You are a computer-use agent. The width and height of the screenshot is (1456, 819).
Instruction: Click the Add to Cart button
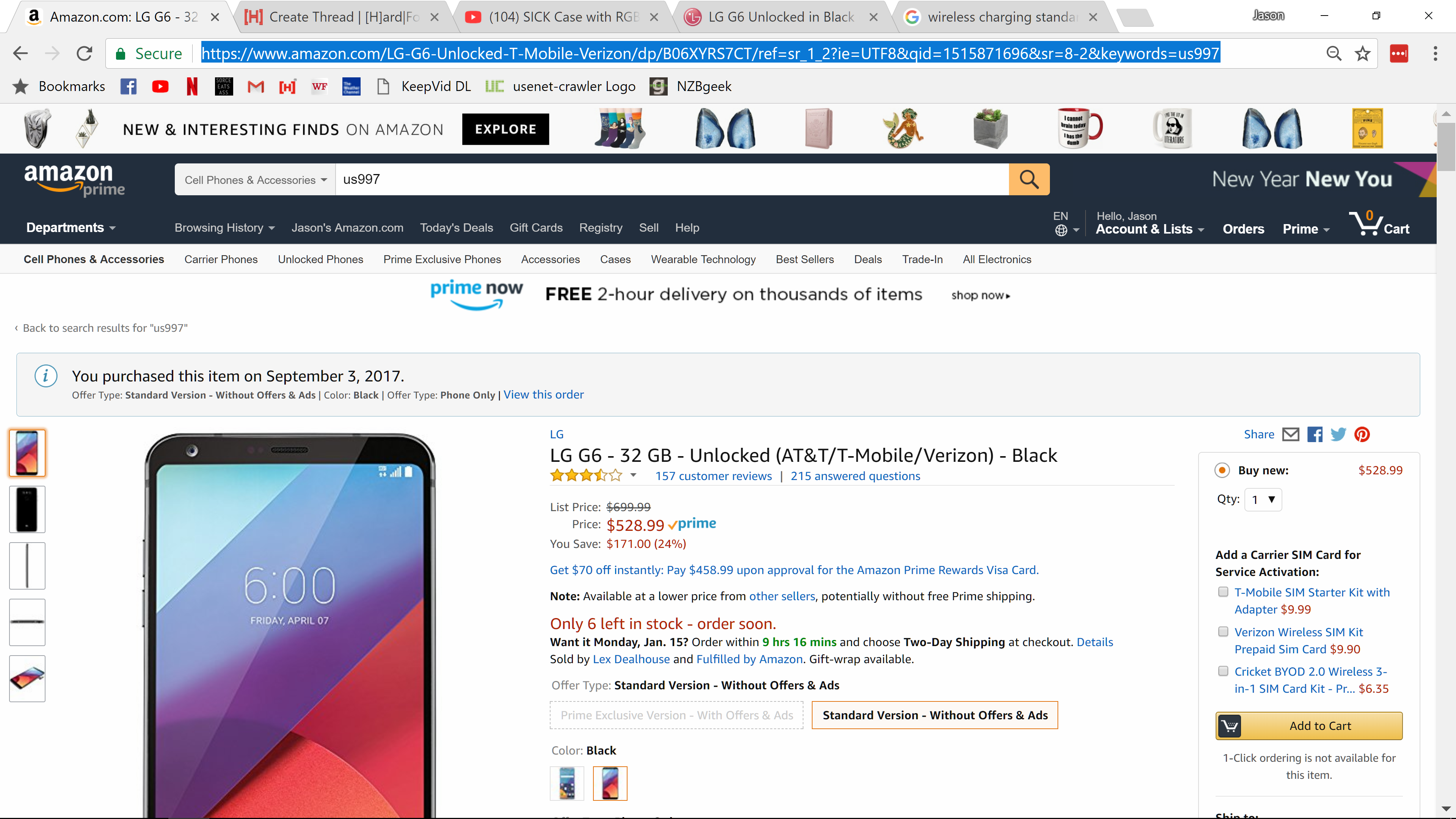pyautogui.click(x=1309, y=726)
